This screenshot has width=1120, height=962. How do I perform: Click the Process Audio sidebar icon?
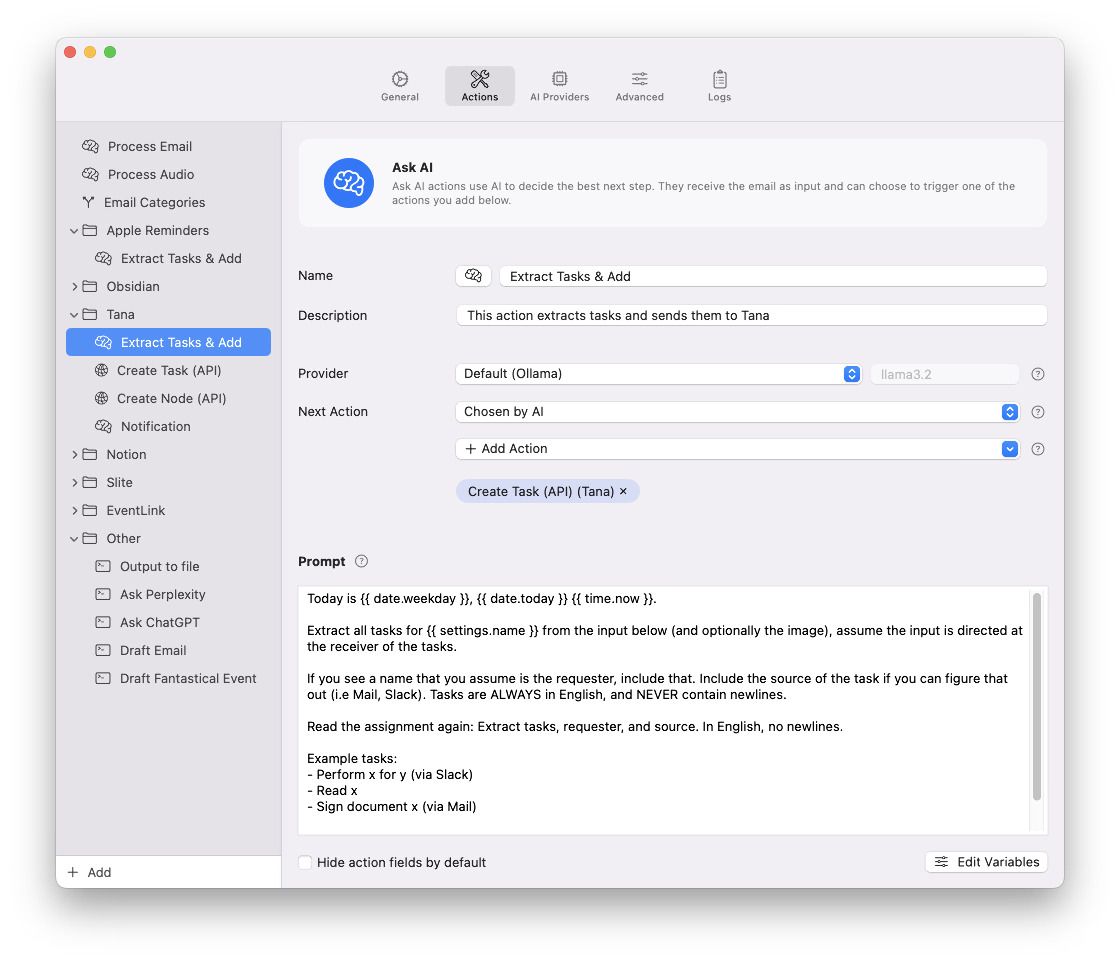click(x=89, y=174)
